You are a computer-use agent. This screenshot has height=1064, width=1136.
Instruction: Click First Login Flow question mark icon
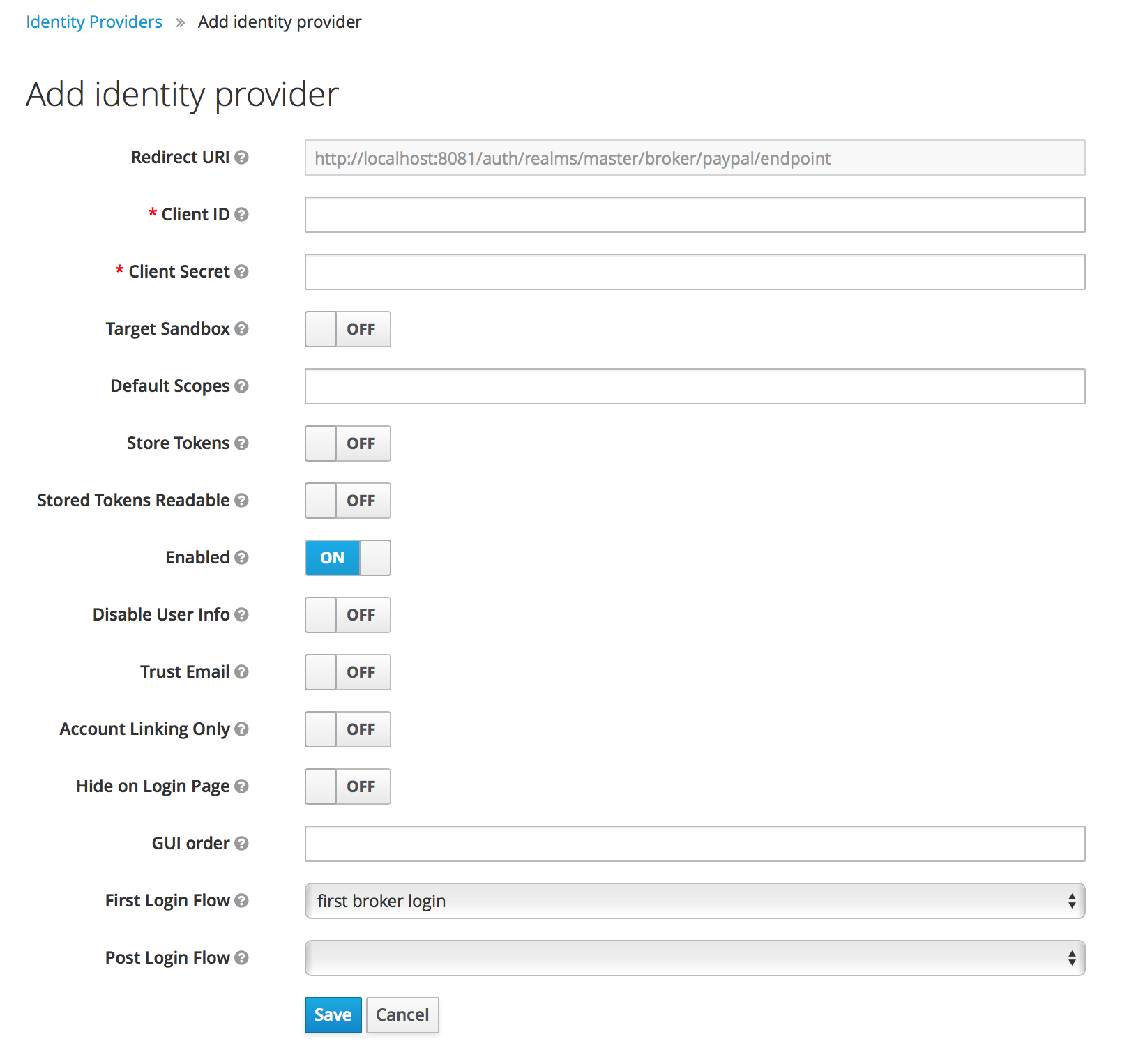pyautogui.click(x=241, y=901)
